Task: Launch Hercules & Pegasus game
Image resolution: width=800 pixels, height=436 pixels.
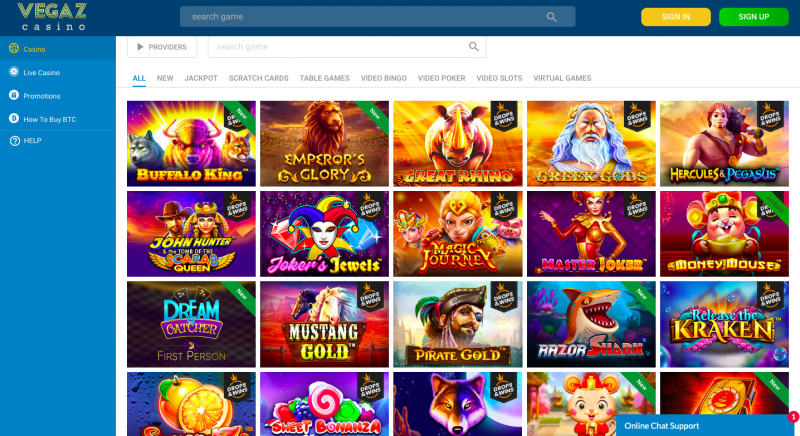Action: click(724, 143)
